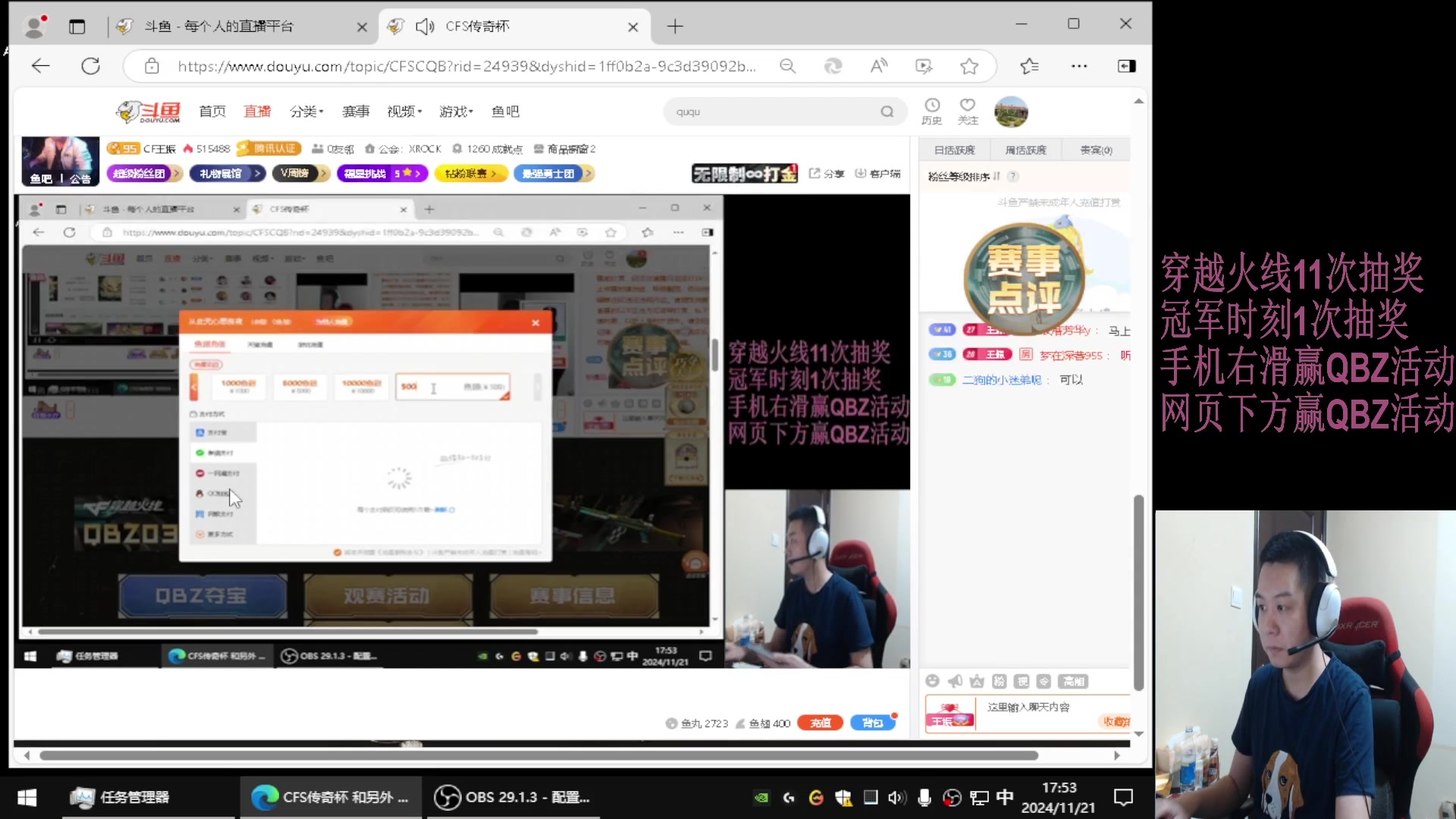Click the 客户端 client download icon
Viewport: 1456px width, 819px height.
pos(877,174)
